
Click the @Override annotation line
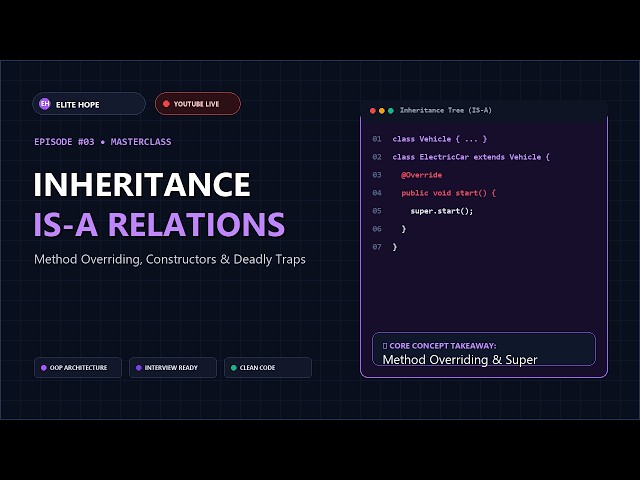[422, 175]
